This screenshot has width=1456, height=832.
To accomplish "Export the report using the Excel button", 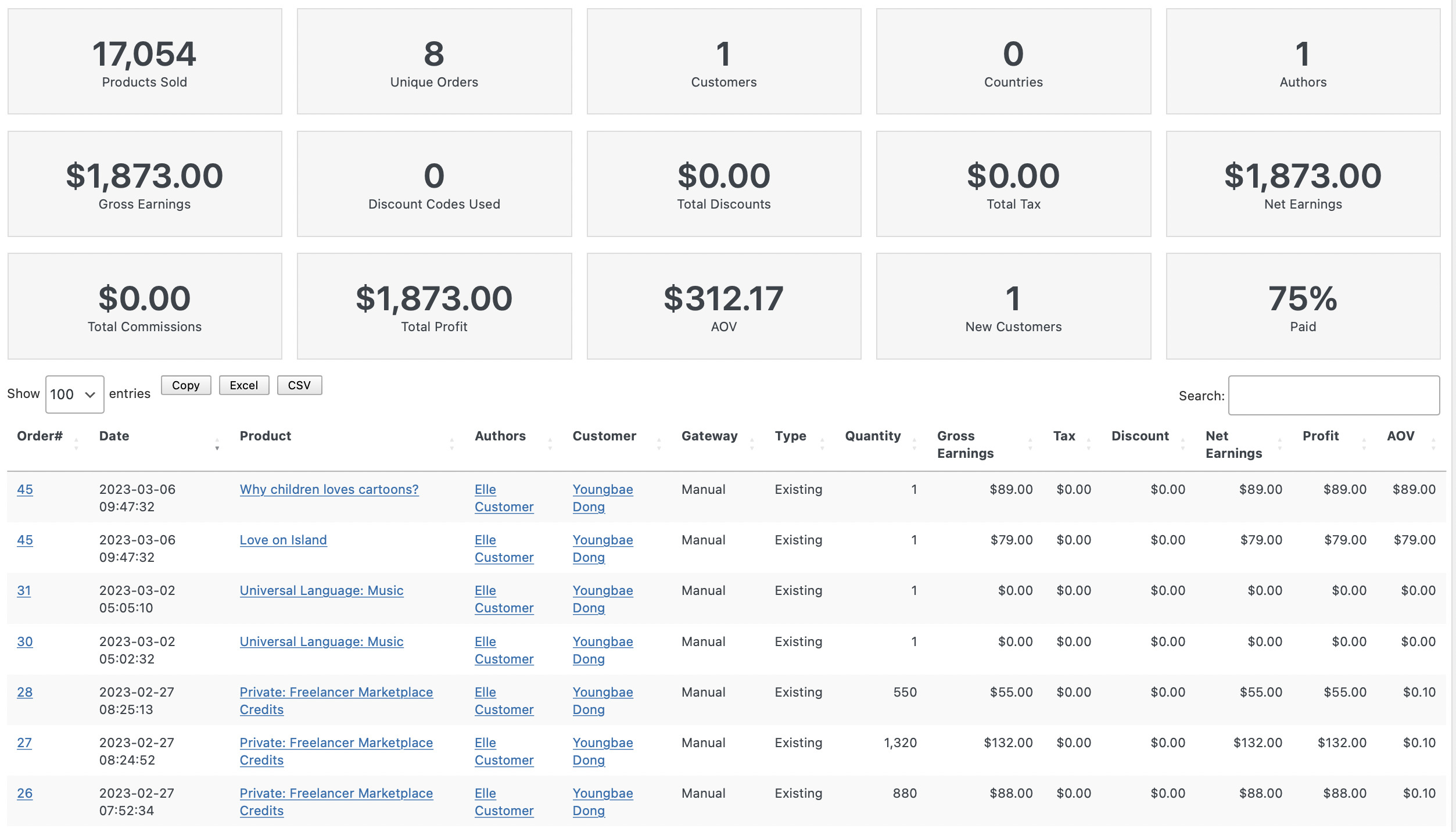I will pyautogui.click(x=244, y=385).
